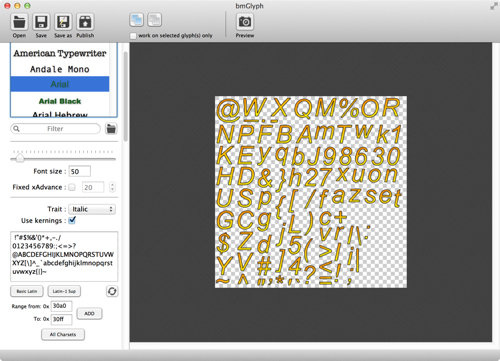Click the Save as toolbar icon
The width and height of the screenshot is (500, 361).
tap(63, 22)
